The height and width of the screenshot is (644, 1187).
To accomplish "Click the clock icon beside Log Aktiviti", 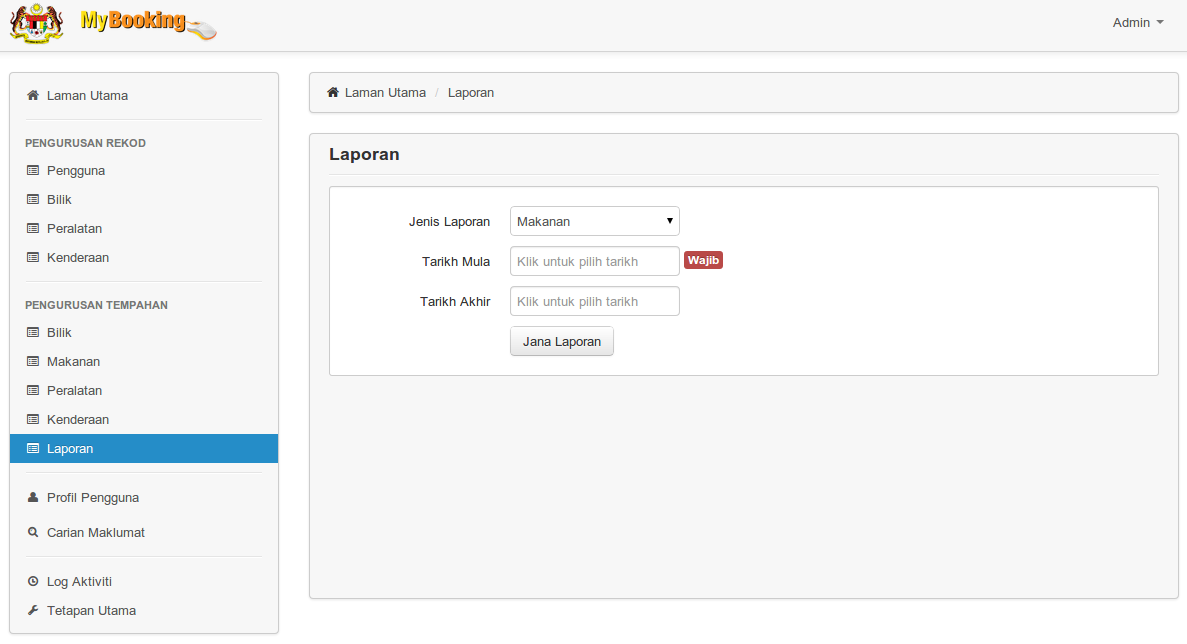I will click(33, 581).
